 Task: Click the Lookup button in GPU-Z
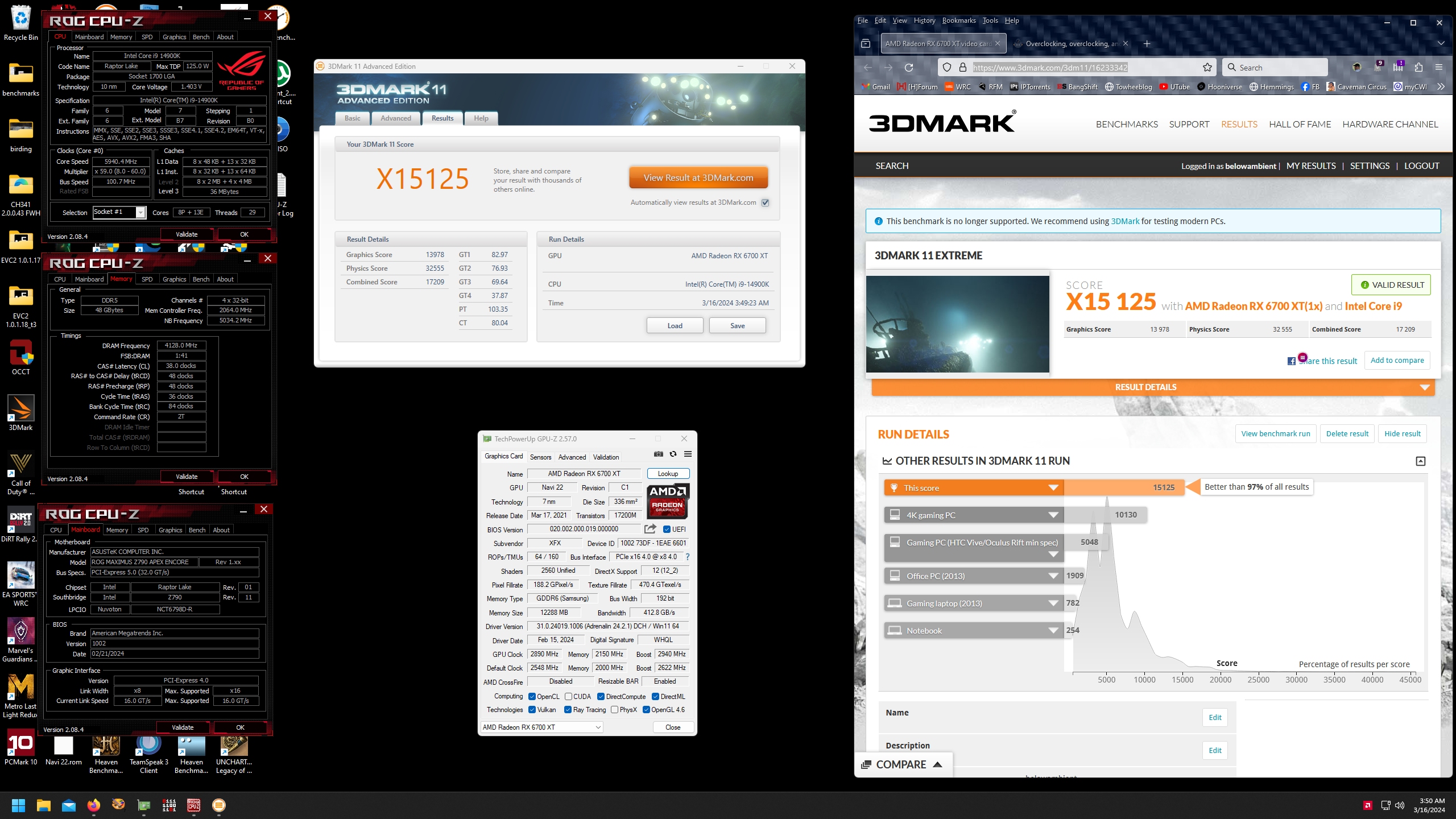668,474
